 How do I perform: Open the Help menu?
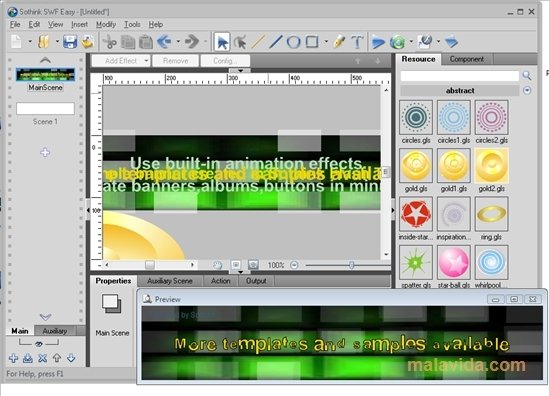coord(156,25)
